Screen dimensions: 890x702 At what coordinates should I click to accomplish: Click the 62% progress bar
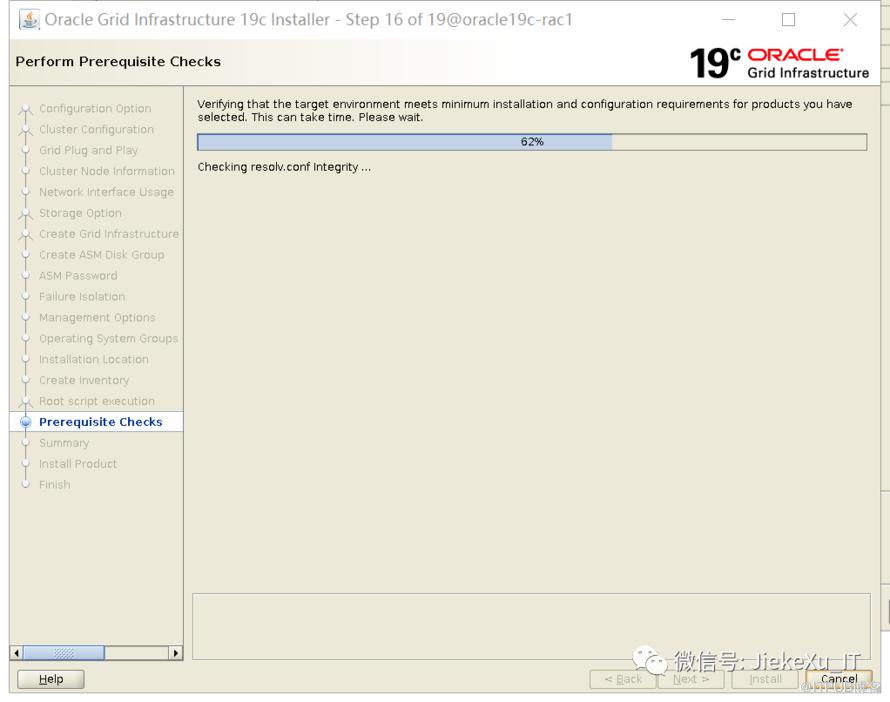(x=532, y=142)
